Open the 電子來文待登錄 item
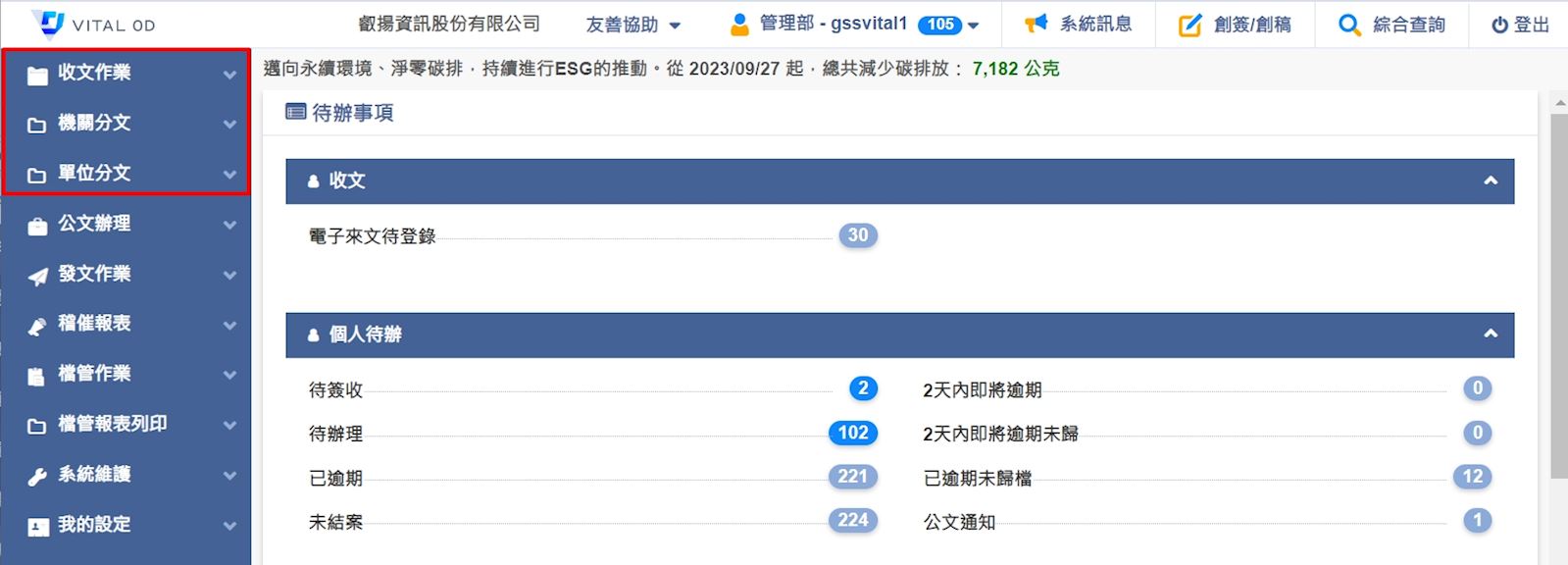The width and height of the screenshot is (1568, 565). click(x=372, y=236)
